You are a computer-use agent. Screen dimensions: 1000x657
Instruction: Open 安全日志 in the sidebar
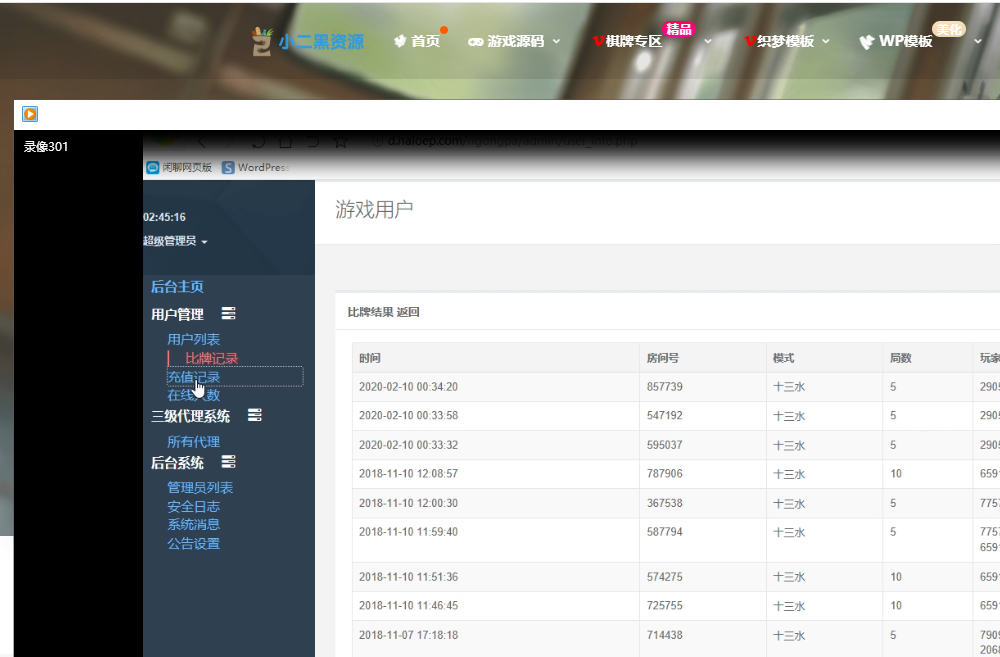(193, 507)
